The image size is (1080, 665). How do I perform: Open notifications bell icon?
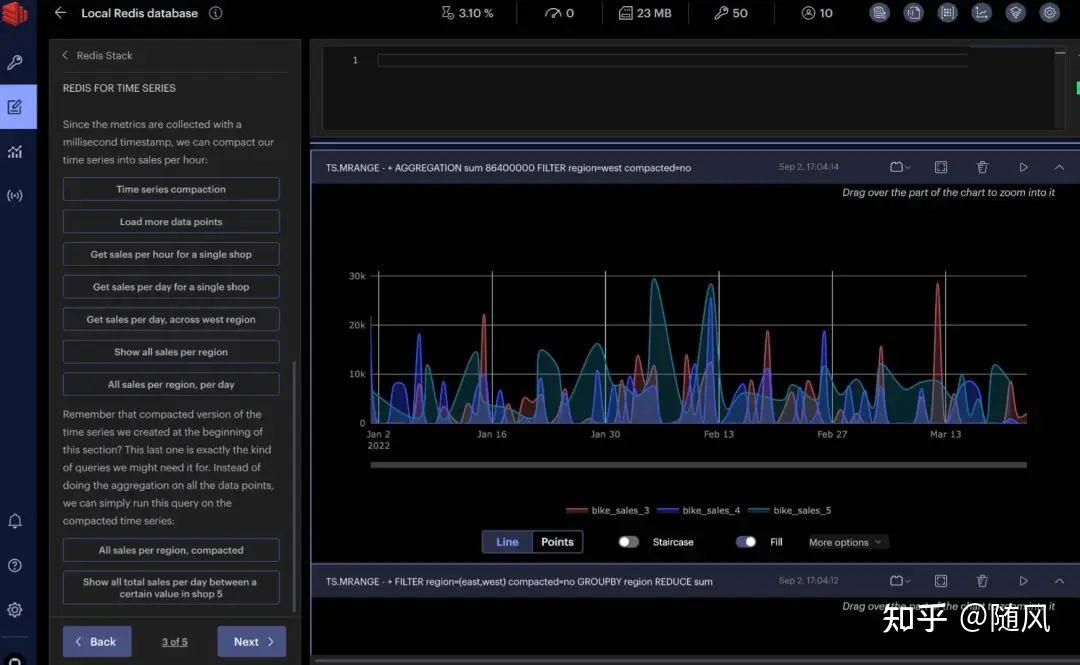14,521
